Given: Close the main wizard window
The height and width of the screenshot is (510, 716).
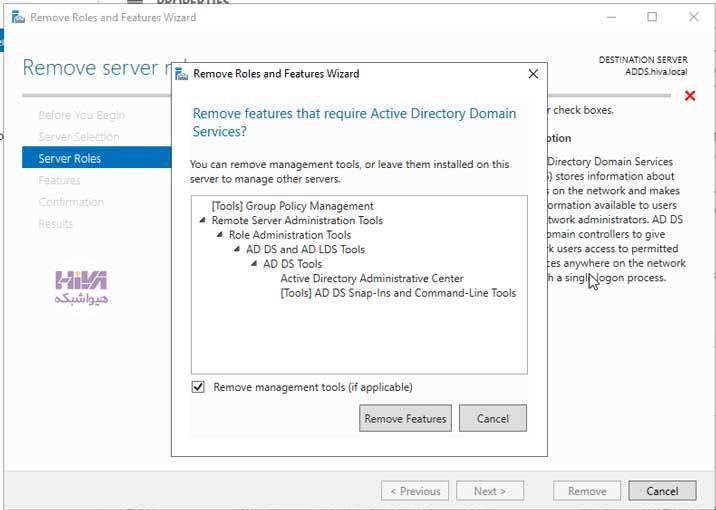Looking at the screenshot, I should 693,17.
